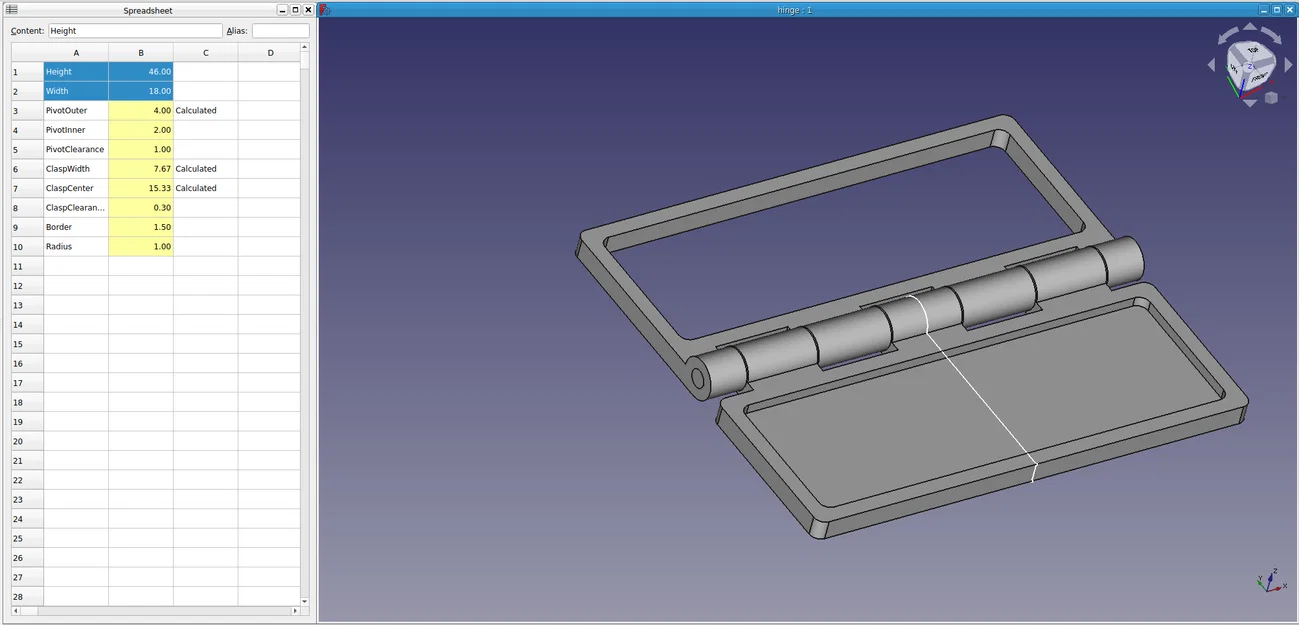Select cell with value 4.00

coord(141,110)
